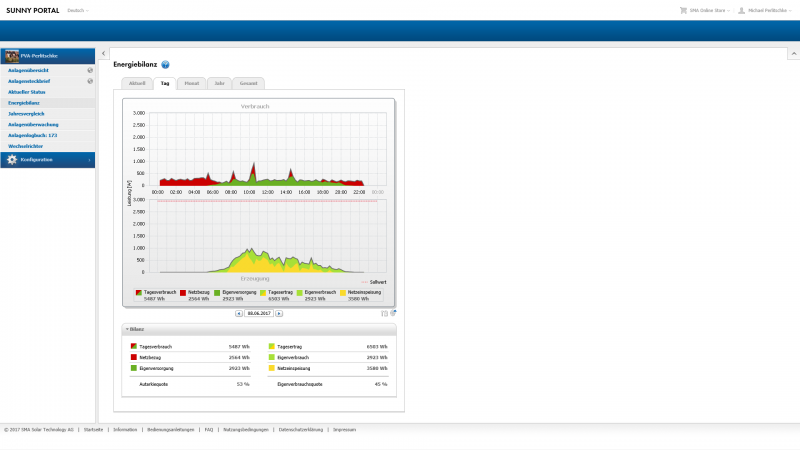Click the PVA Perlitschke plant header

(47, 56)
